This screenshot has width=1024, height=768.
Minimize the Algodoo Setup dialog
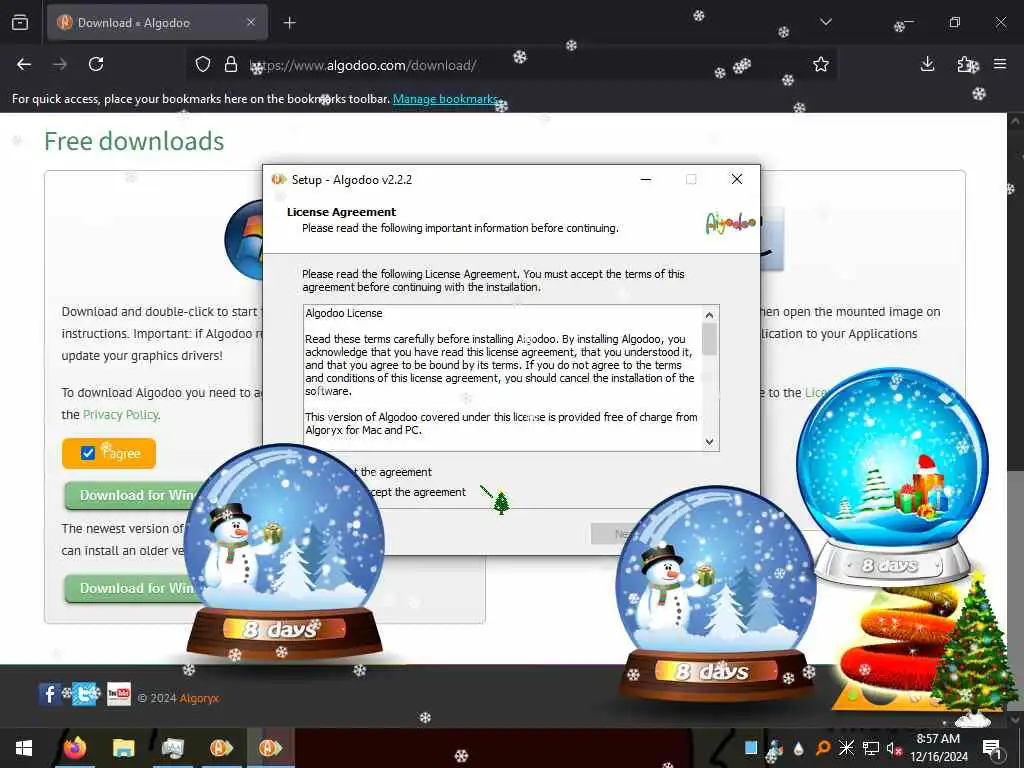[x=646, y=179]
